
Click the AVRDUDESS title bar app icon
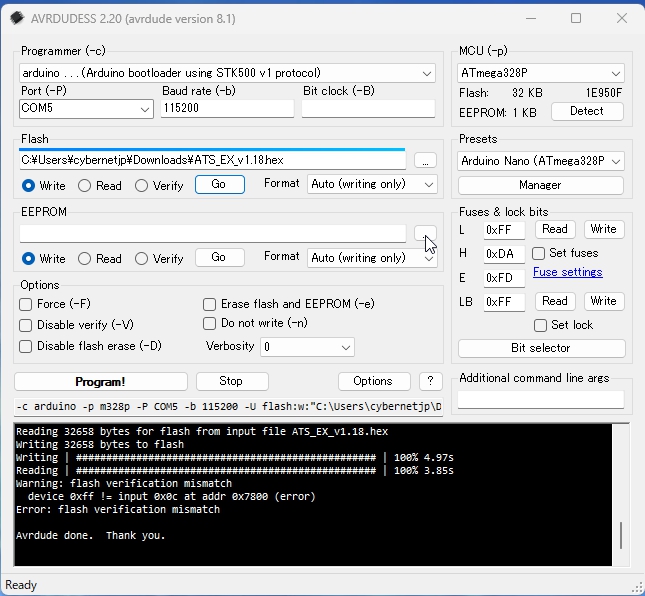point(18,18)
